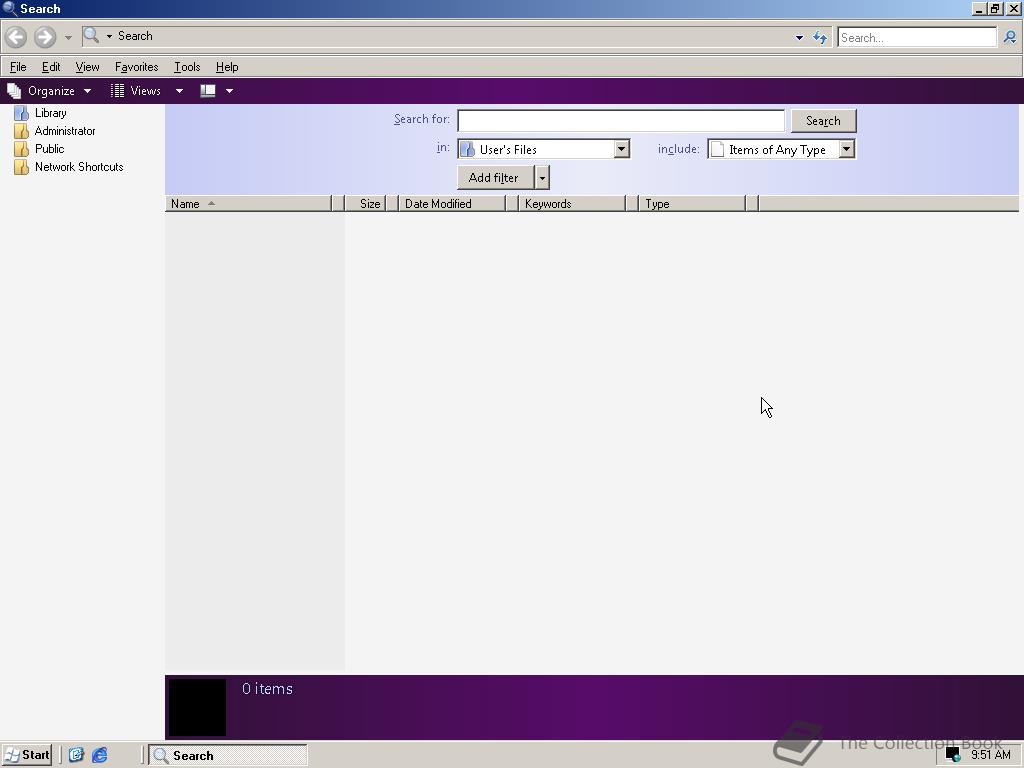This screenshot has height=768, width=1024.
Task: Click the Add filter button
Action: pyautogui.click(x=494, y=178)
